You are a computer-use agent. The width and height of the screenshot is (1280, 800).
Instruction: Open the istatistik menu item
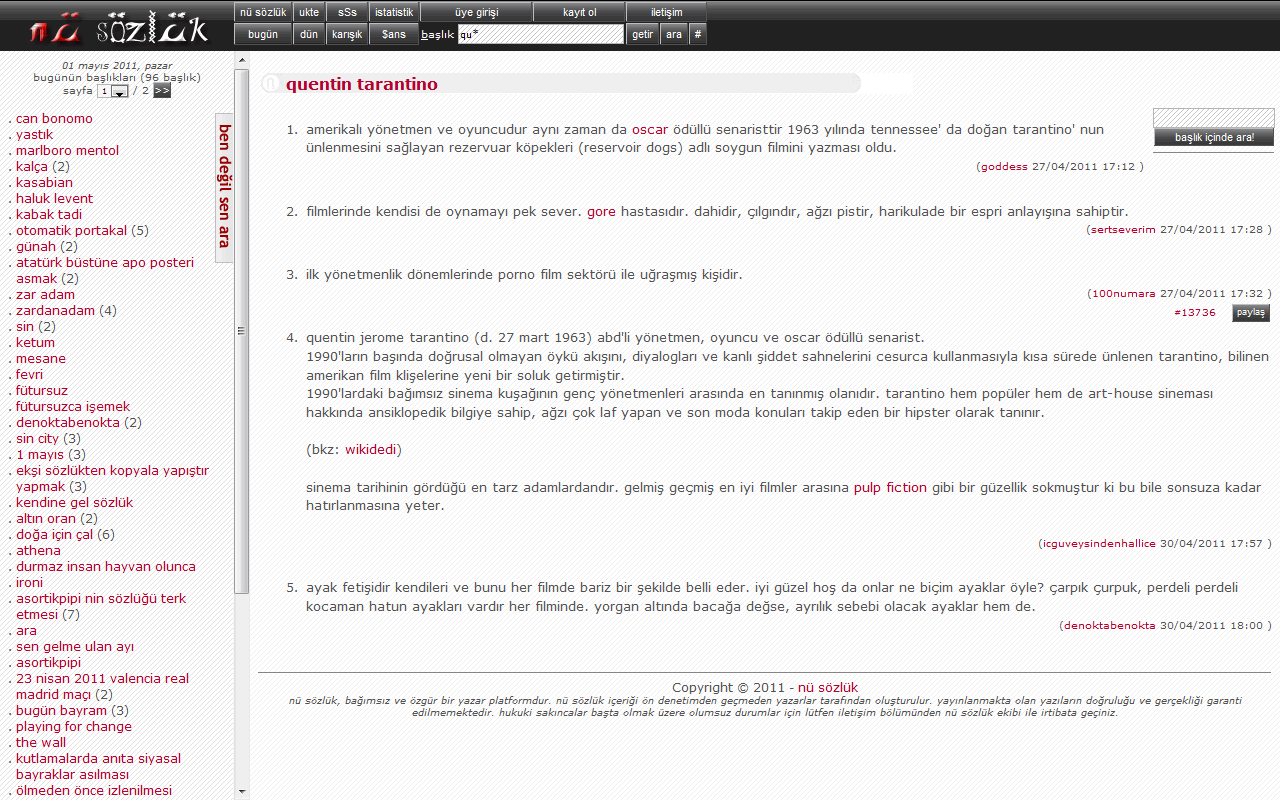[x=394, y=12]
